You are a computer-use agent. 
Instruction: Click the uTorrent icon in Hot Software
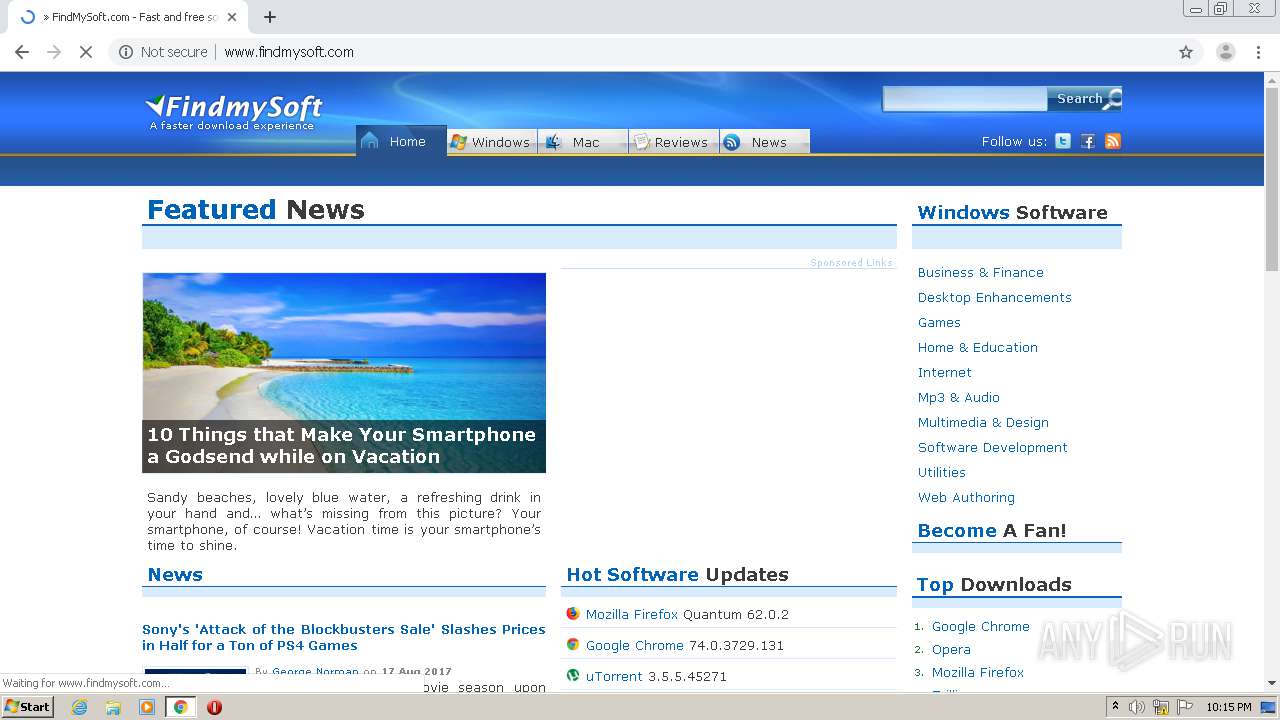[573, 676]
